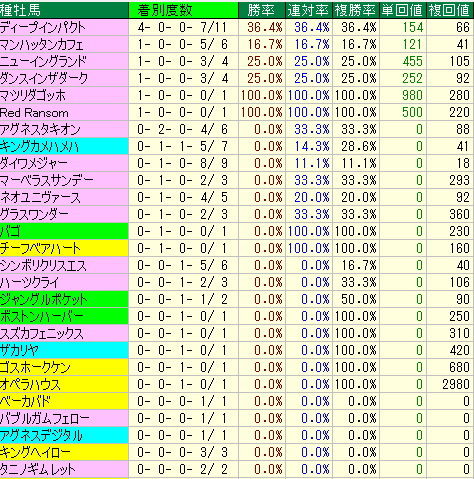The height and width of the screenshot is (479, 474).
Task: Click the 252 単回値 for ダンスインザダーク
Action: tap(413, 78)
